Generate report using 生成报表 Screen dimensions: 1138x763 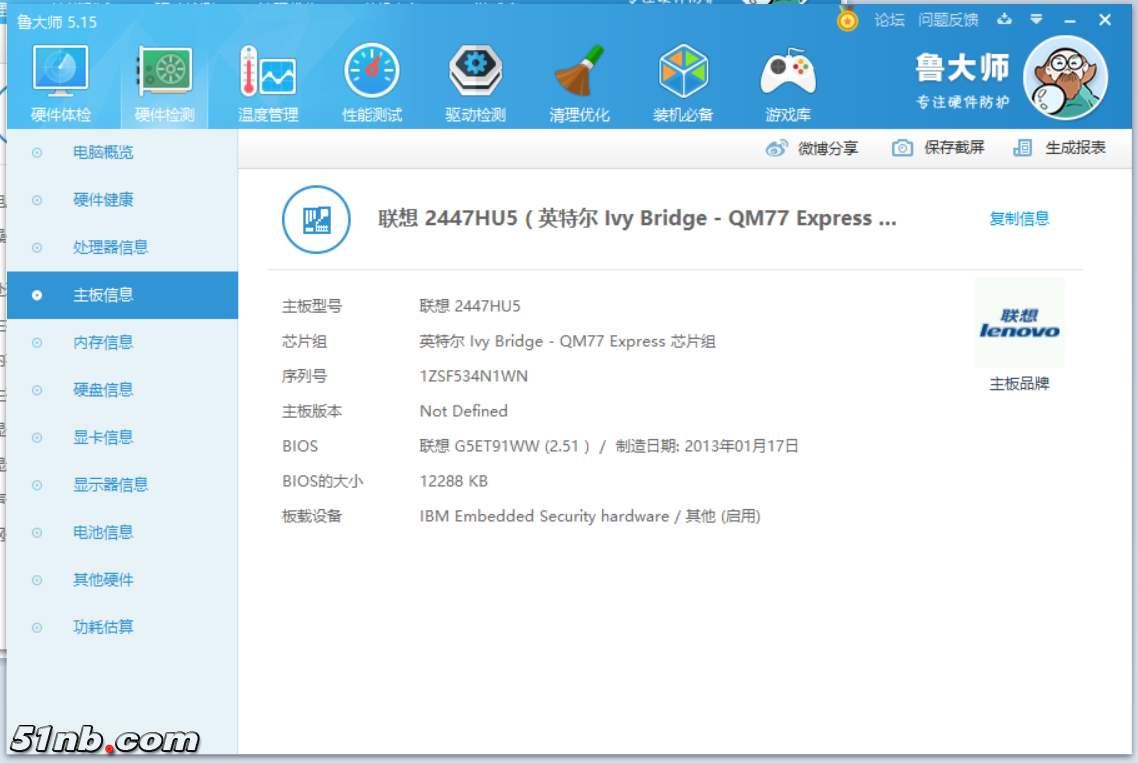[x=1060, y=148]
